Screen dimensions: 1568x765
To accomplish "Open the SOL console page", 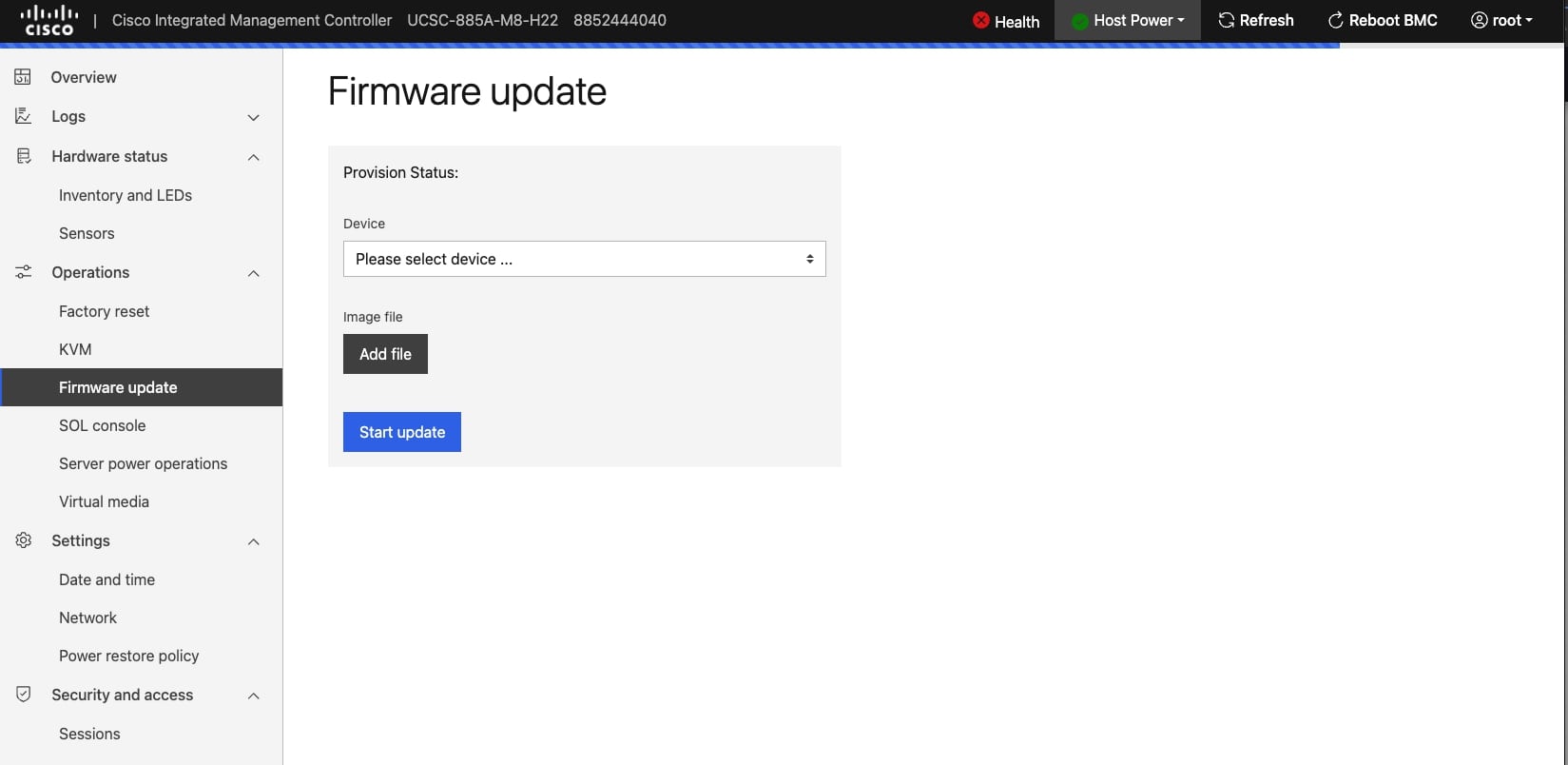I will (103, 425).
